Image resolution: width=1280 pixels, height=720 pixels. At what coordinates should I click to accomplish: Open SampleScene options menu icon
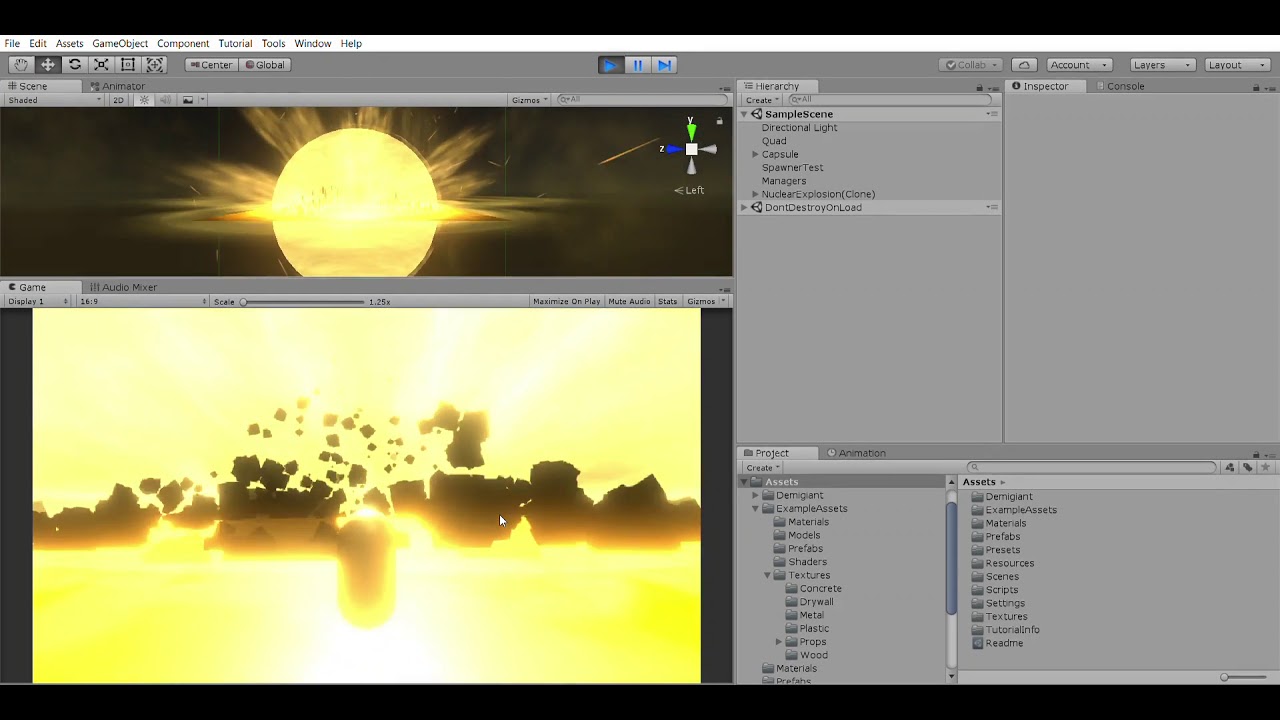(x=992, y=114)
